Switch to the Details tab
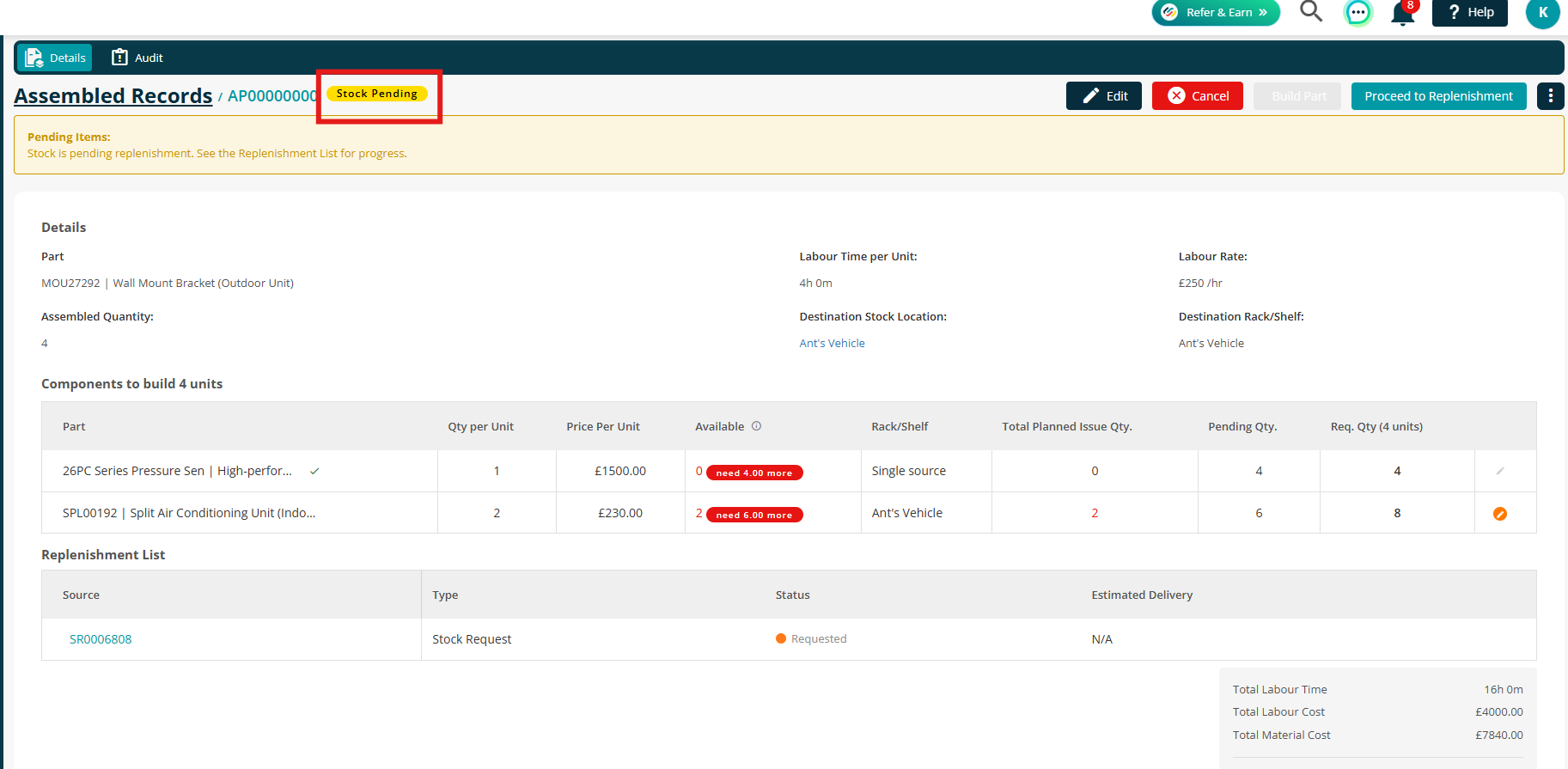1568x769 pixels. 55,58
